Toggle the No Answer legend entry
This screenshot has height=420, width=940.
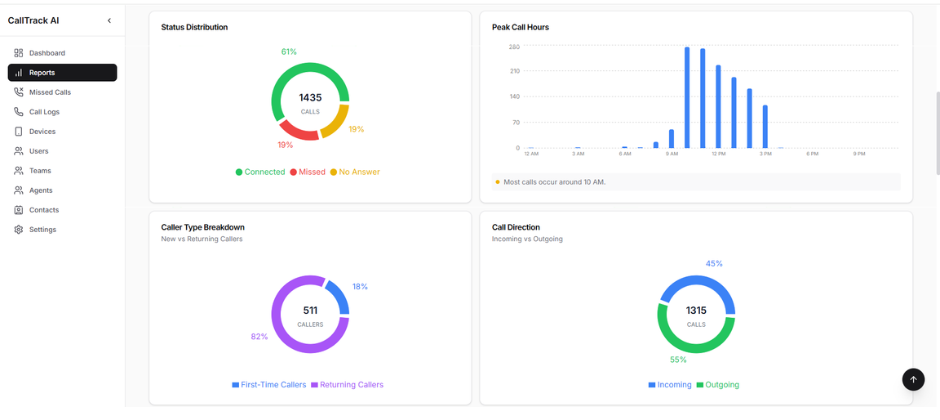tap(355, 172)
